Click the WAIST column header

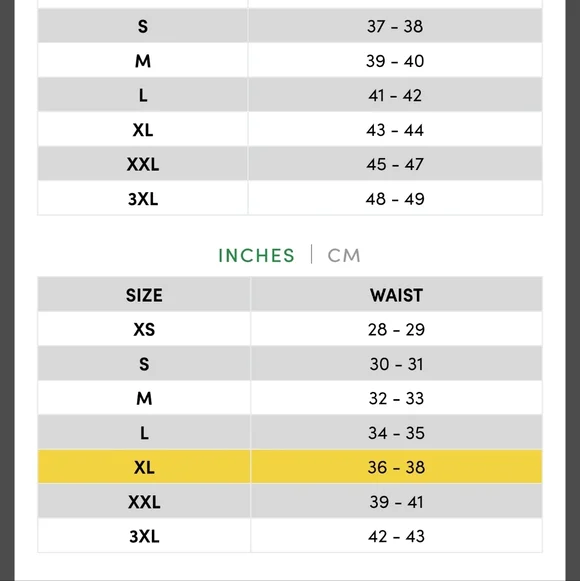[396, 295]
